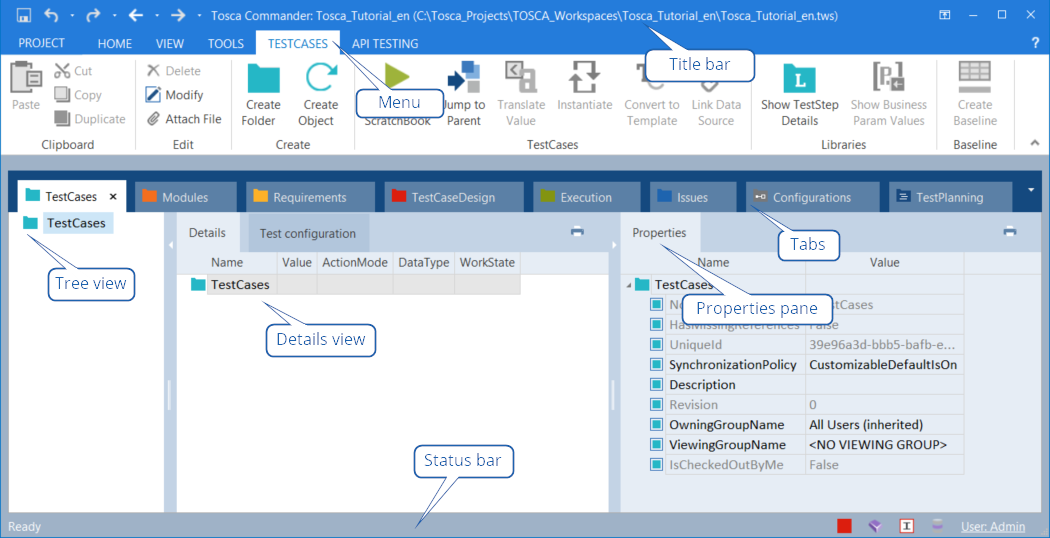Click the Instantiate icon

[585, 77]
